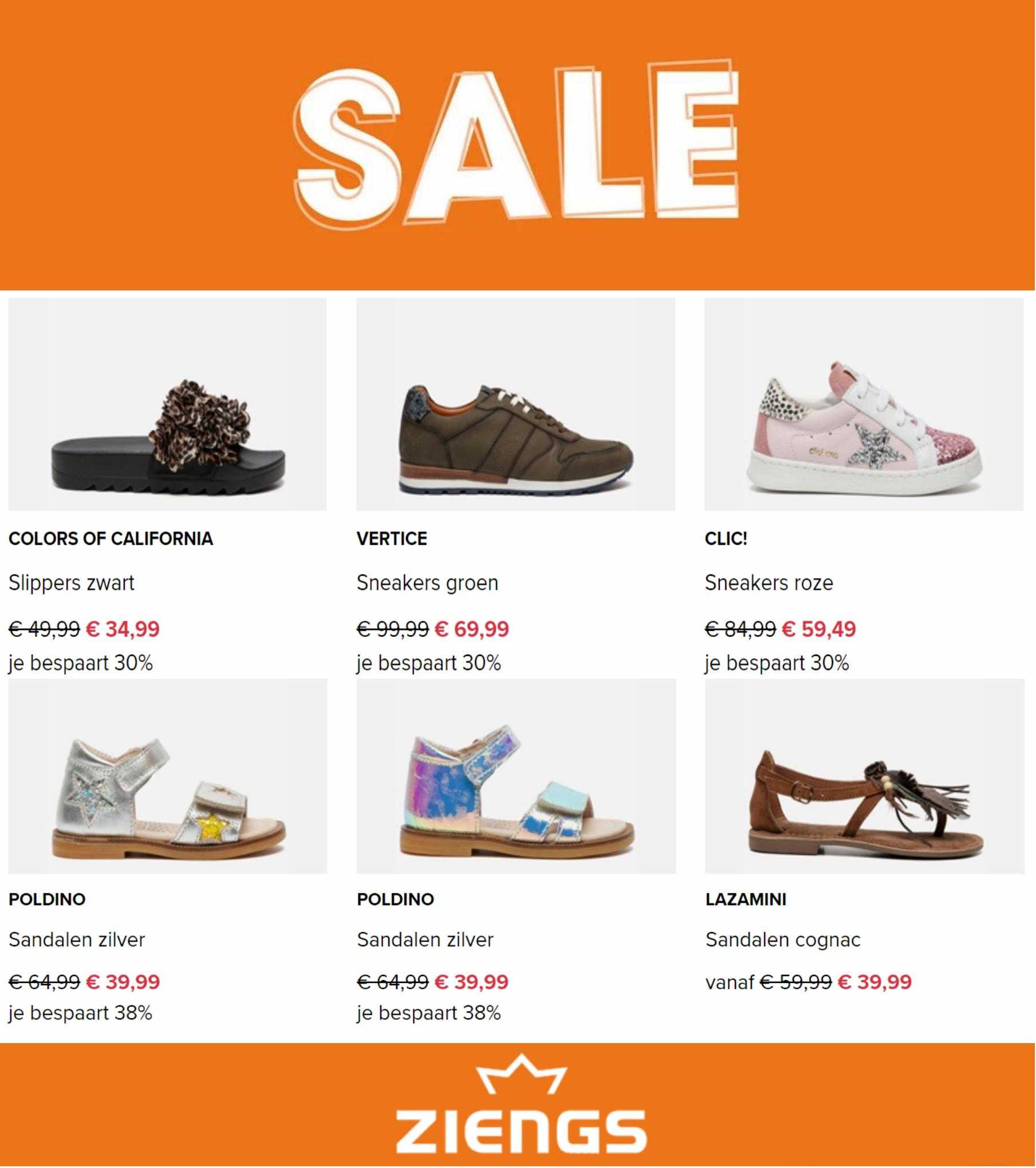Select the CLIC! brand name
1036x1168 pixels.
coord(726,538)
